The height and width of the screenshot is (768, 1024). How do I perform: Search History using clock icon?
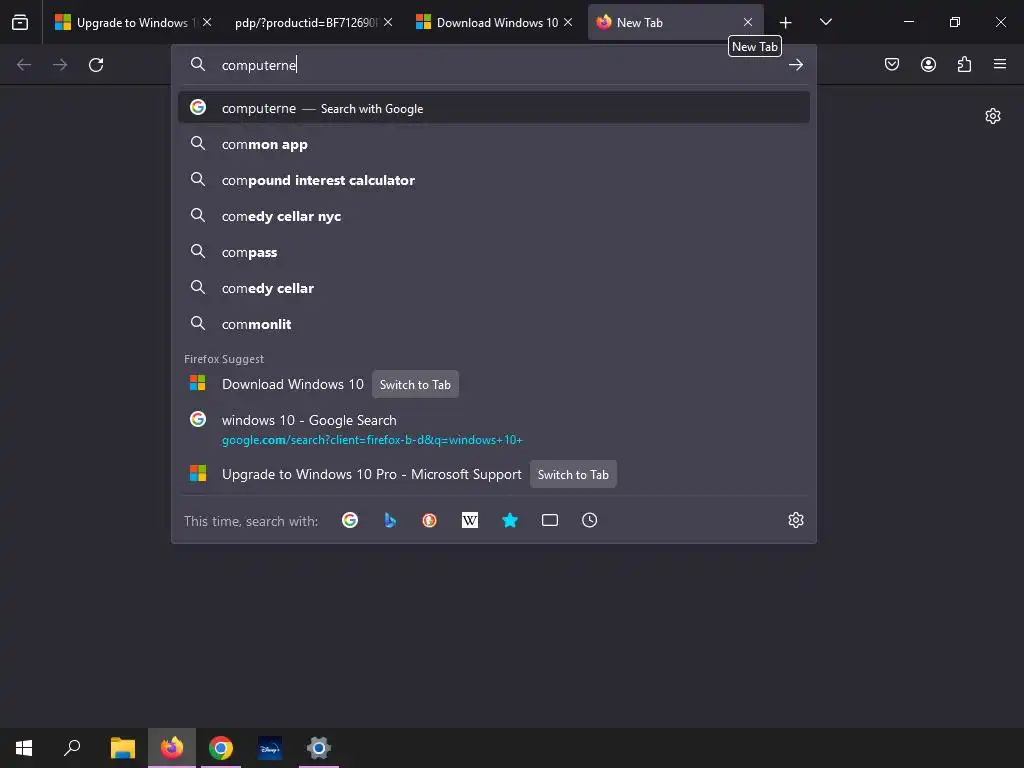(x=590, y=520)
